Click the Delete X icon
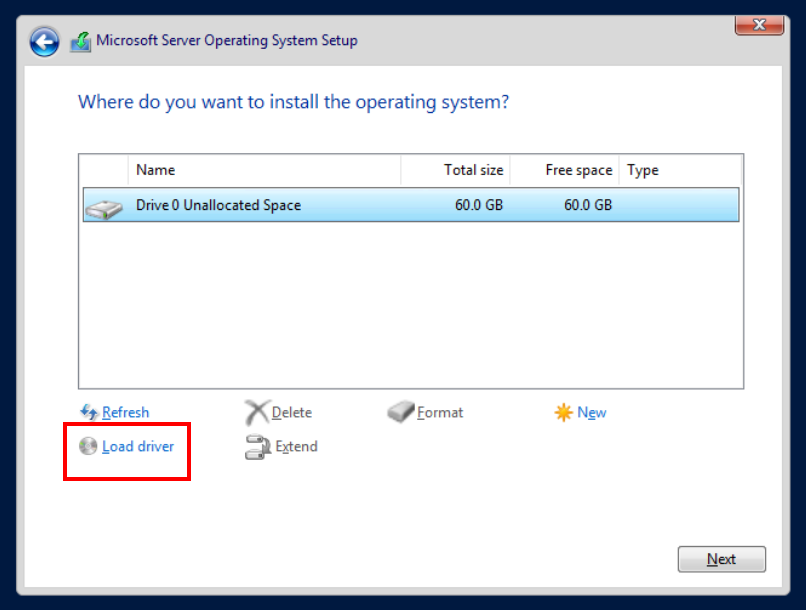Screen dimensions: 806x610 [x=257, y=412]
